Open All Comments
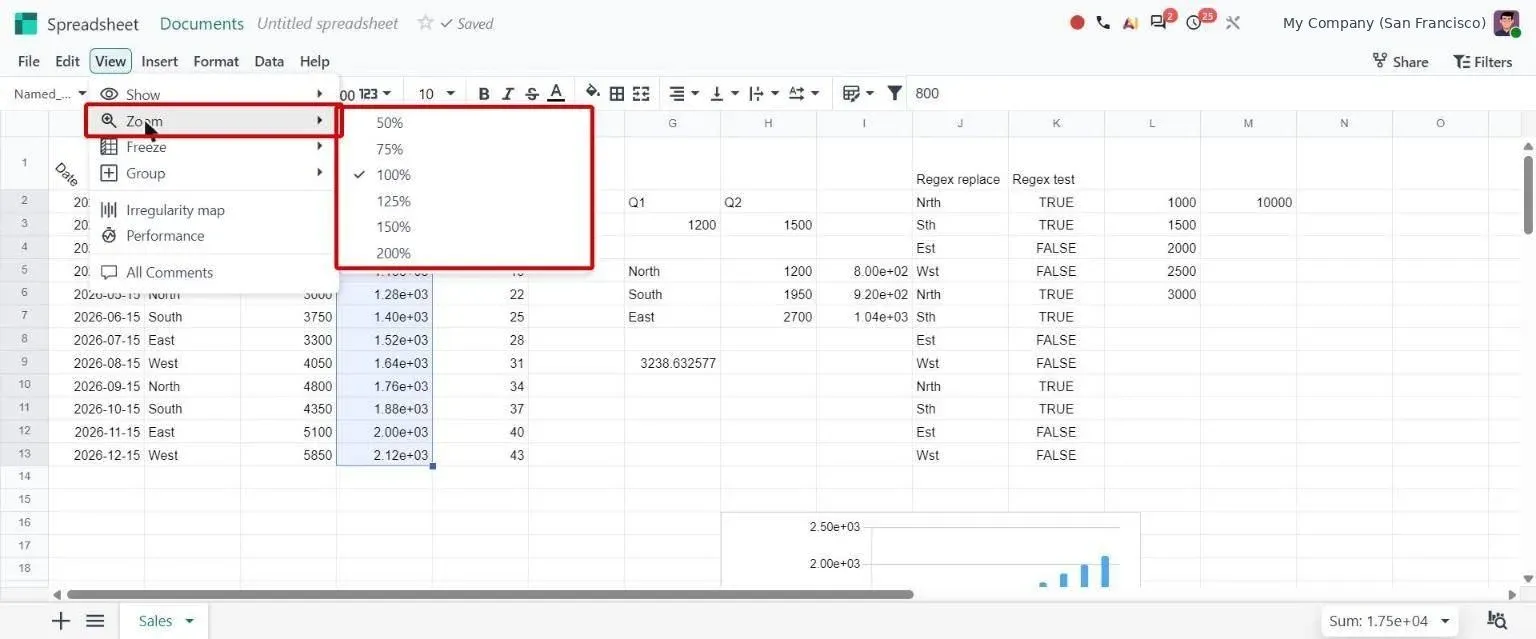The height and width of the screenshot is (639, 1536). pyautogui.click(x=214, y=272)
